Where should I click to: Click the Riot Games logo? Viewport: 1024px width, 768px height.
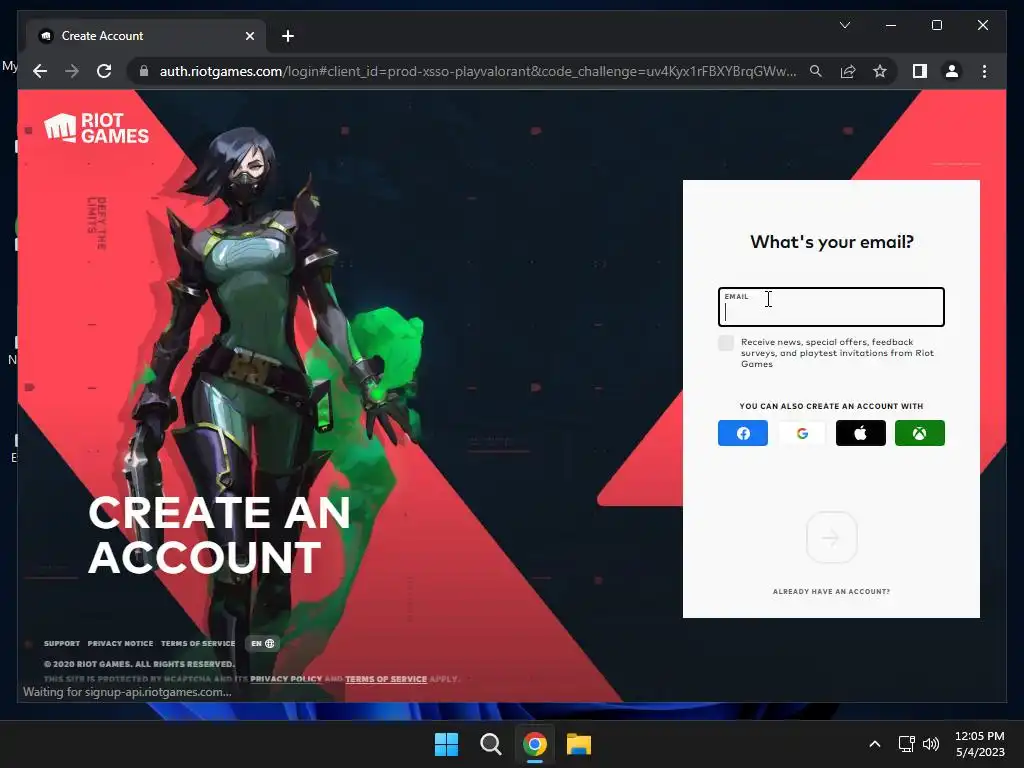(97, 128)
